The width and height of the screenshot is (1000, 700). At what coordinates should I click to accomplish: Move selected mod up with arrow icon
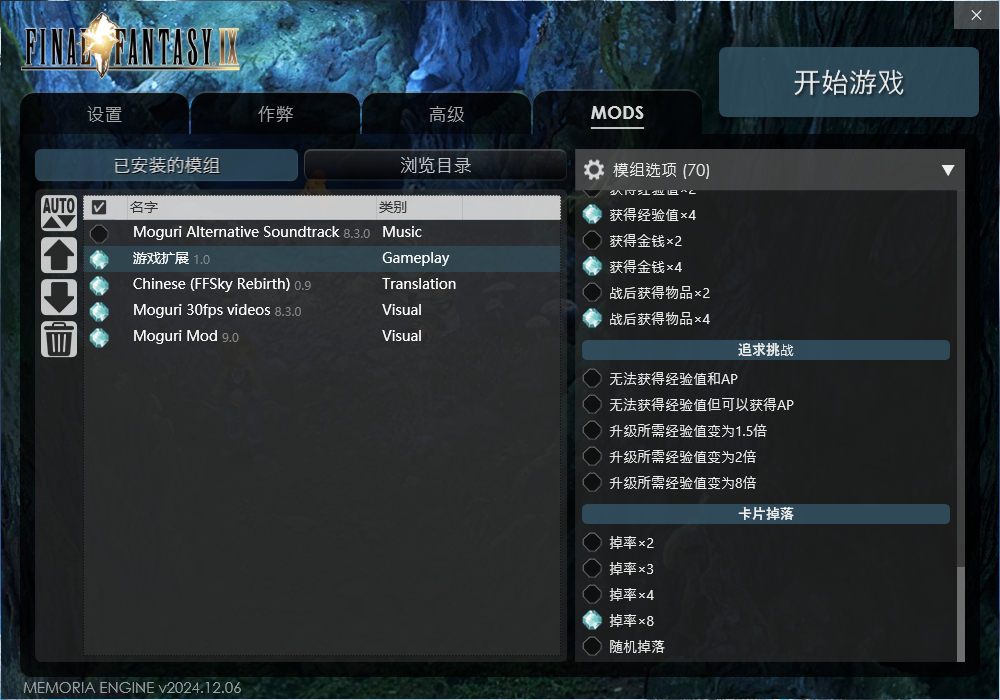click(59, 255)
